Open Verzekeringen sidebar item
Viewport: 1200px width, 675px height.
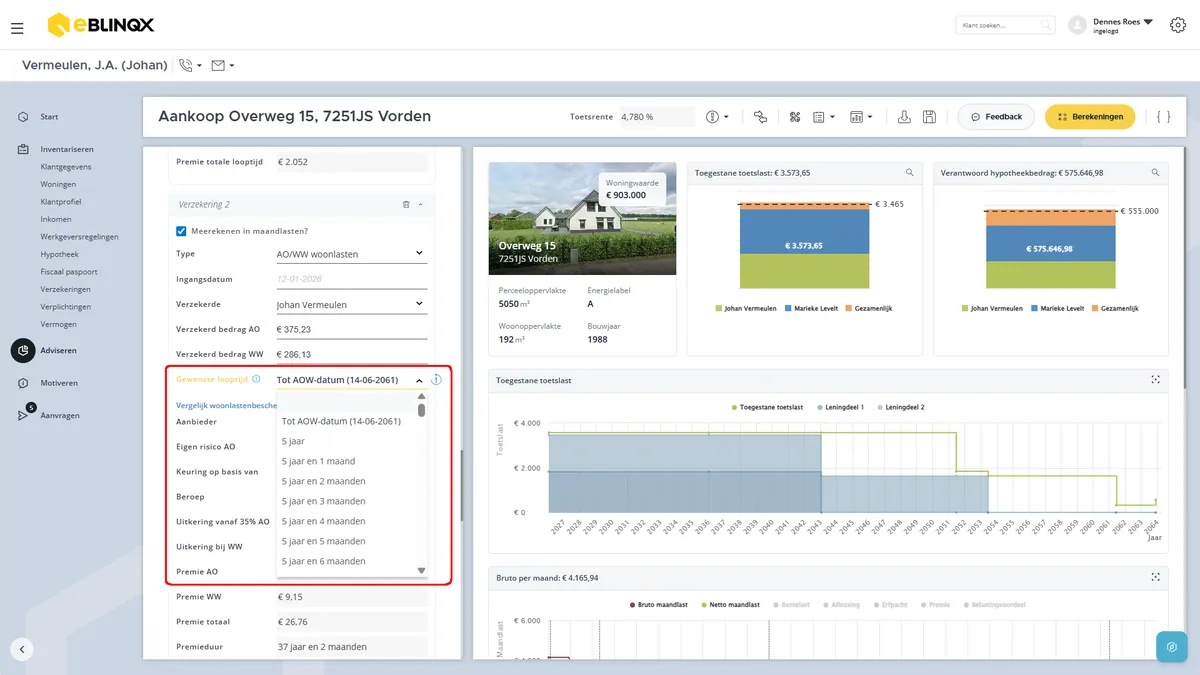click(x=66, y=289)
